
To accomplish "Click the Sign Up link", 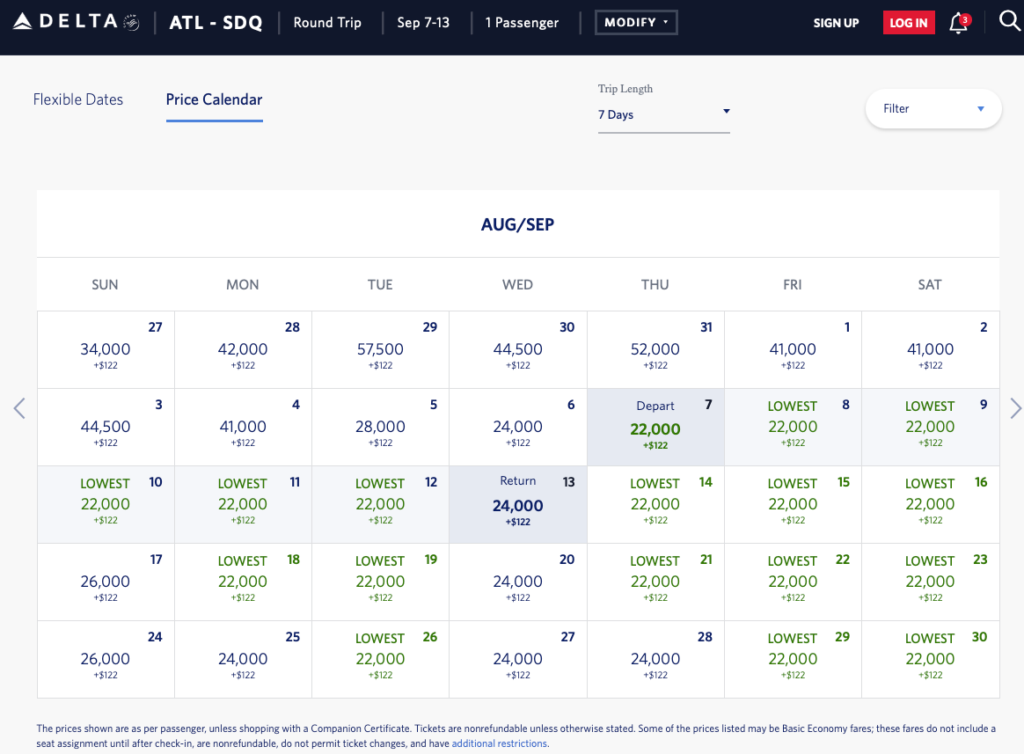I will tap(836, 23).
